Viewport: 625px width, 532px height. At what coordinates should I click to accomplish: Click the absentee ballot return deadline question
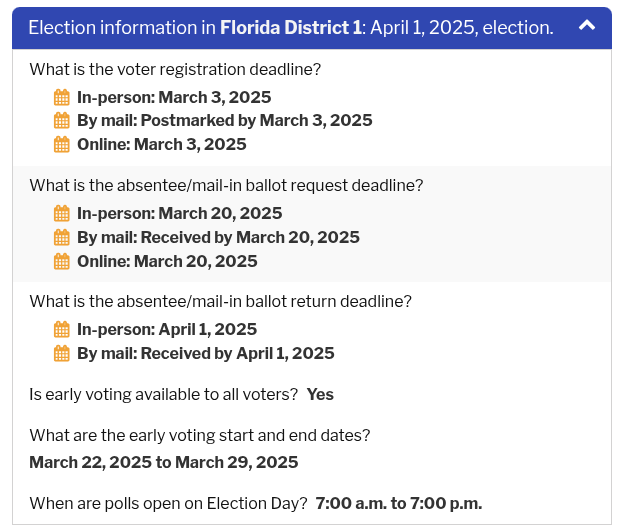pyautogui.click(x=220, y=302)
